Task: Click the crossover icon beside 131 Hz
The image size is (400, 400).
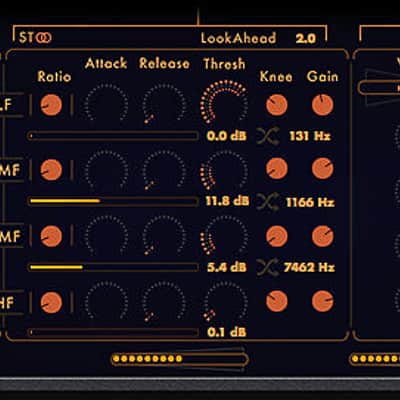Action: (x=268, y=136)
